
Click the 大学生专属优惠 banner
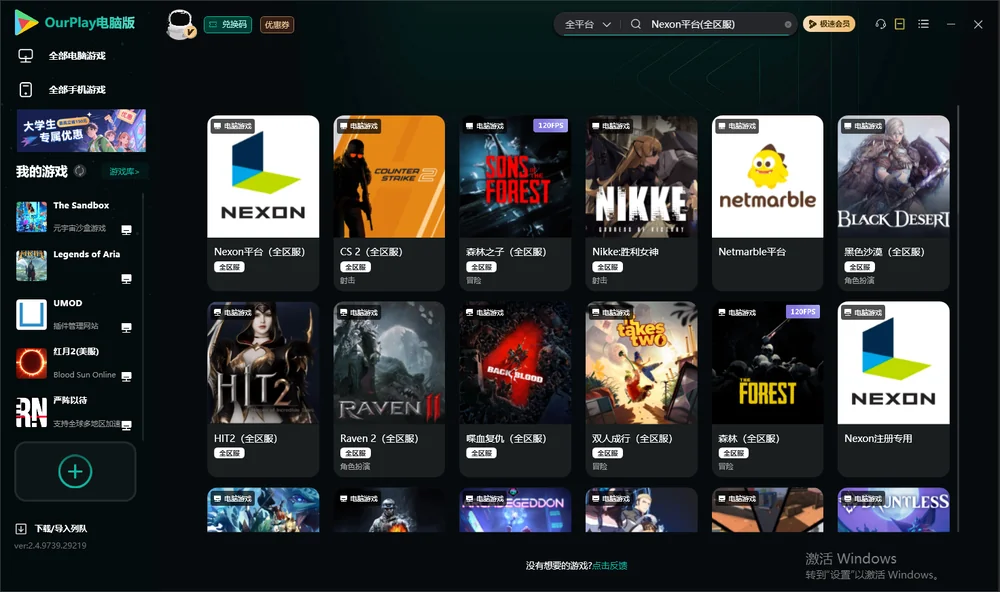pyautogui.click(x=81, y=131)
